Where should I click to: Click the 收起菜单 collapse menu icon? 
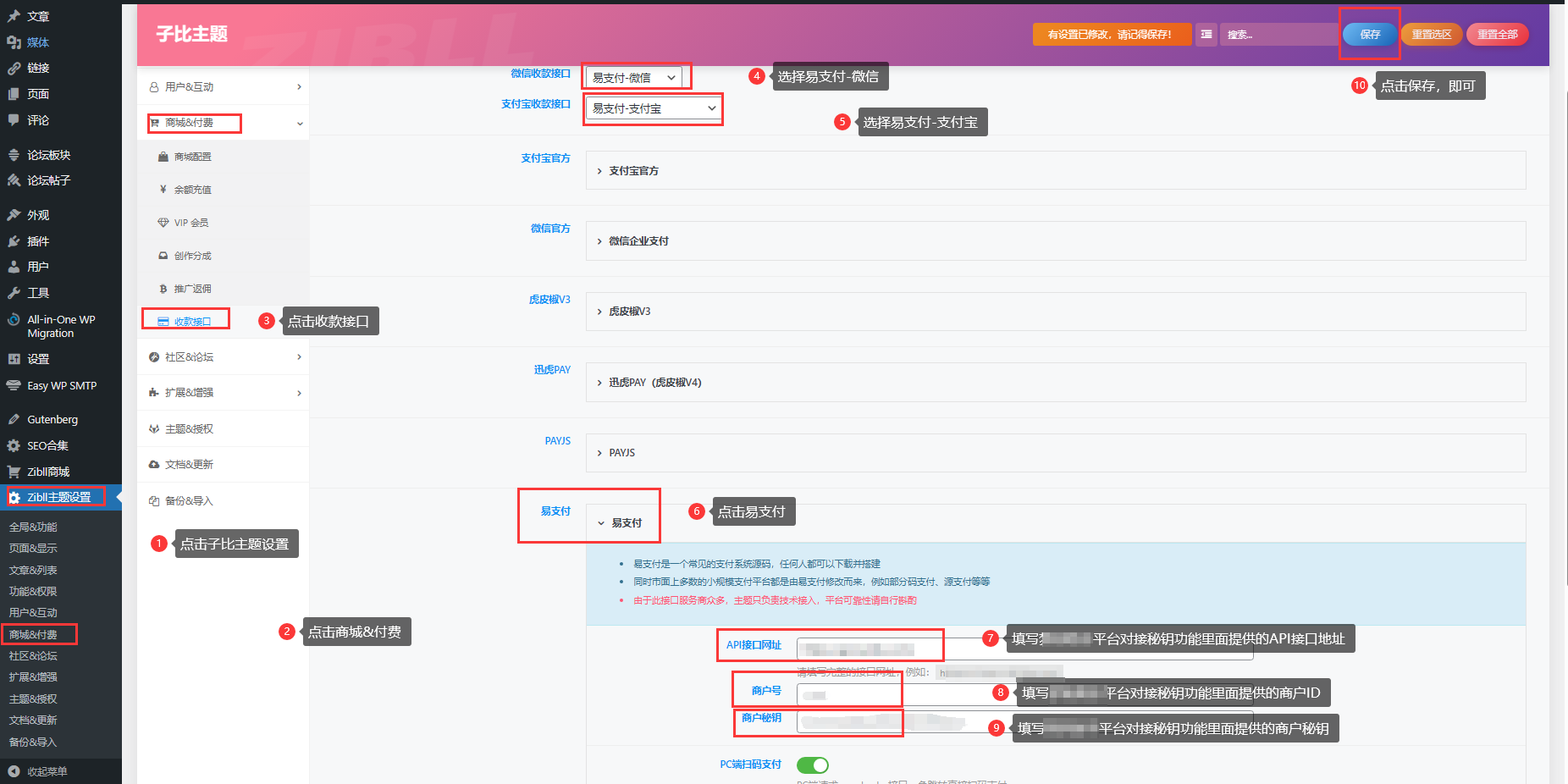[14, 771]
